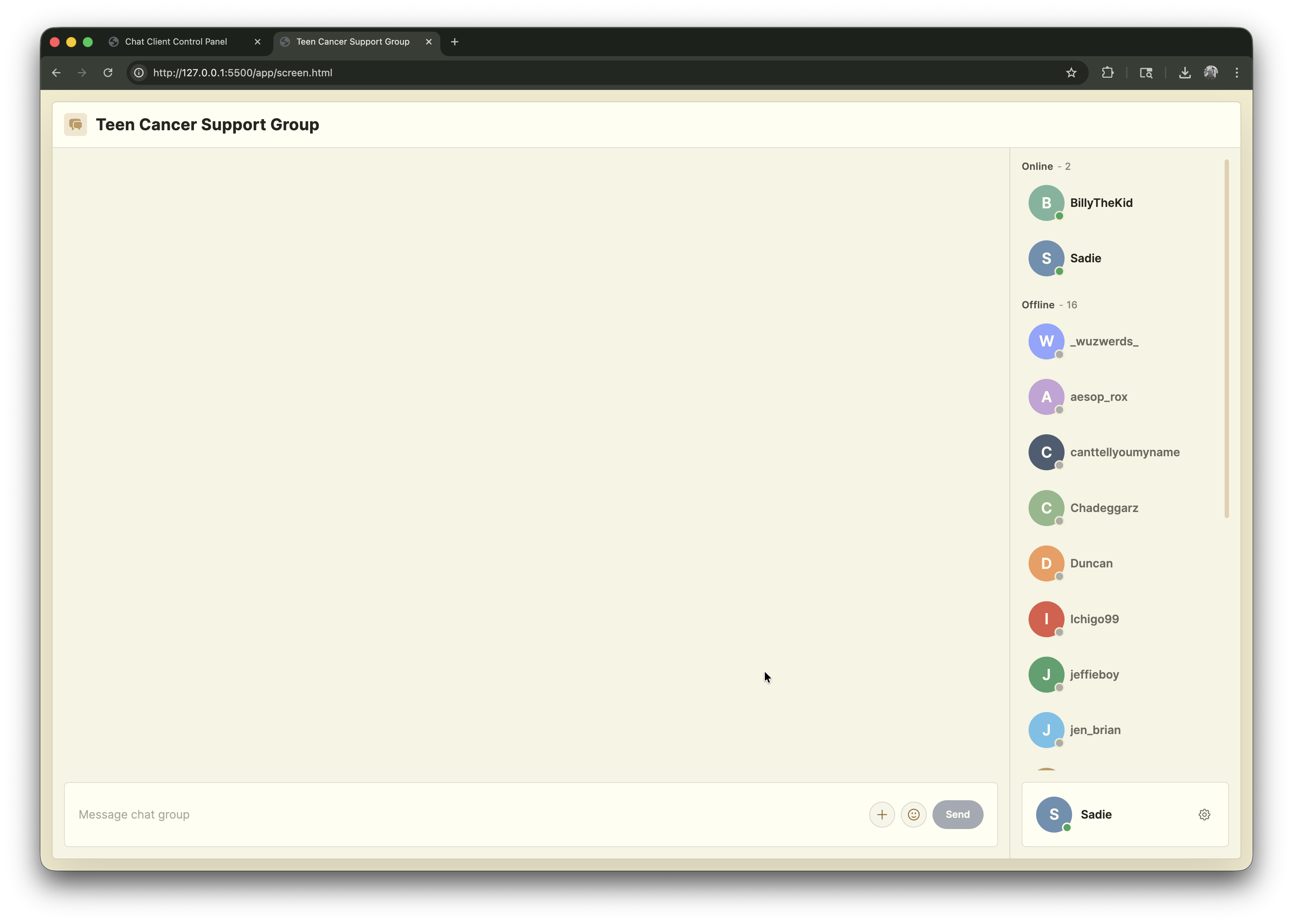Open a new browser tab

pyautogui.click(x=454, y=41)
